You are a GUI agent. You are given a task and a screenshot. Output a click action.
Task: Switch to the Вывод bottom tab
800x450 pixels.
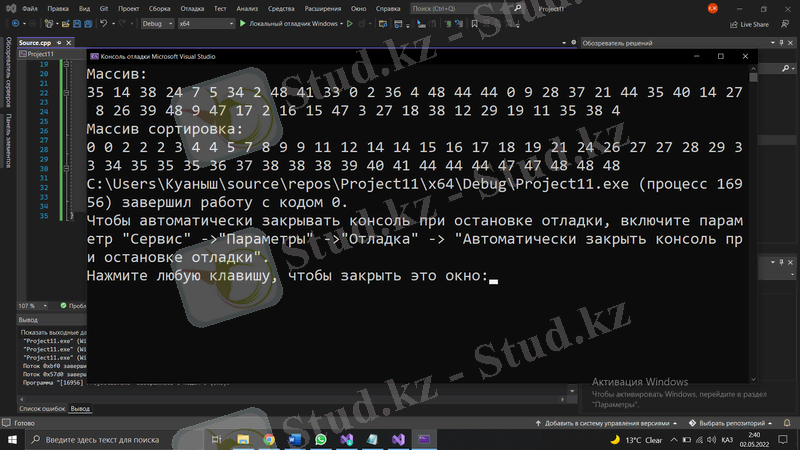point(80,409)
